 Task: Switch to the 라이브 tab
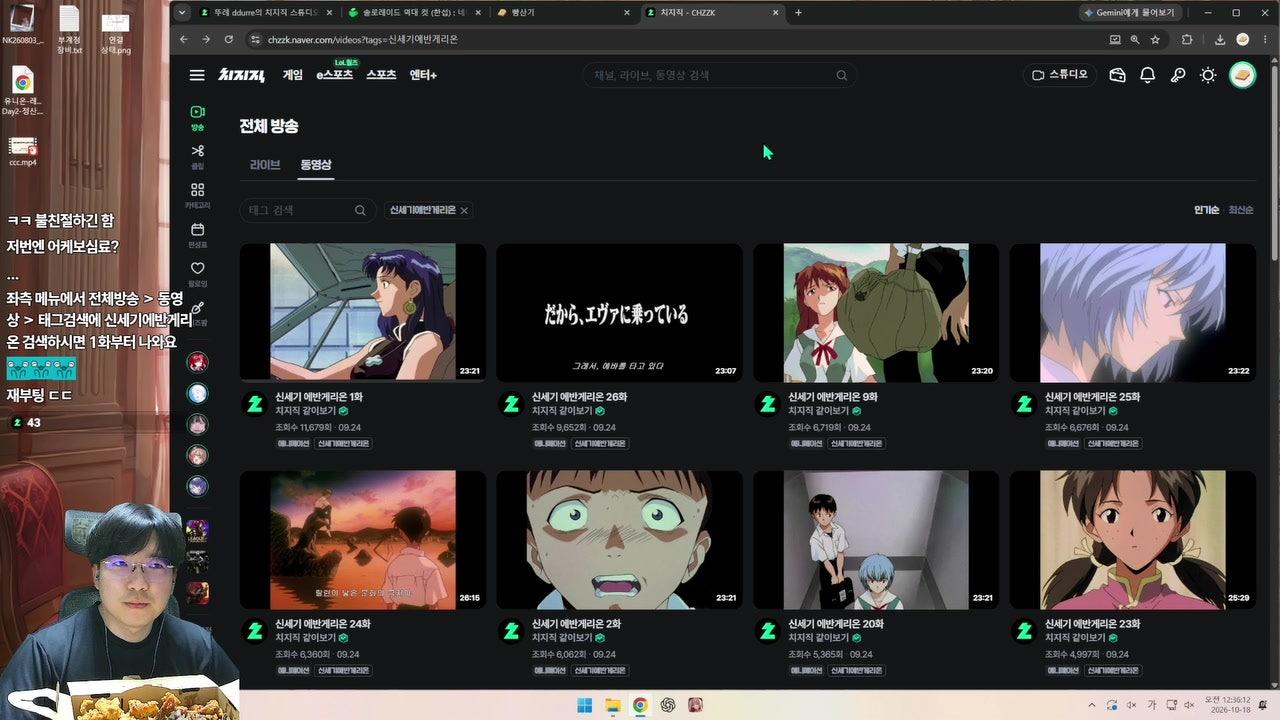(265, 165)
